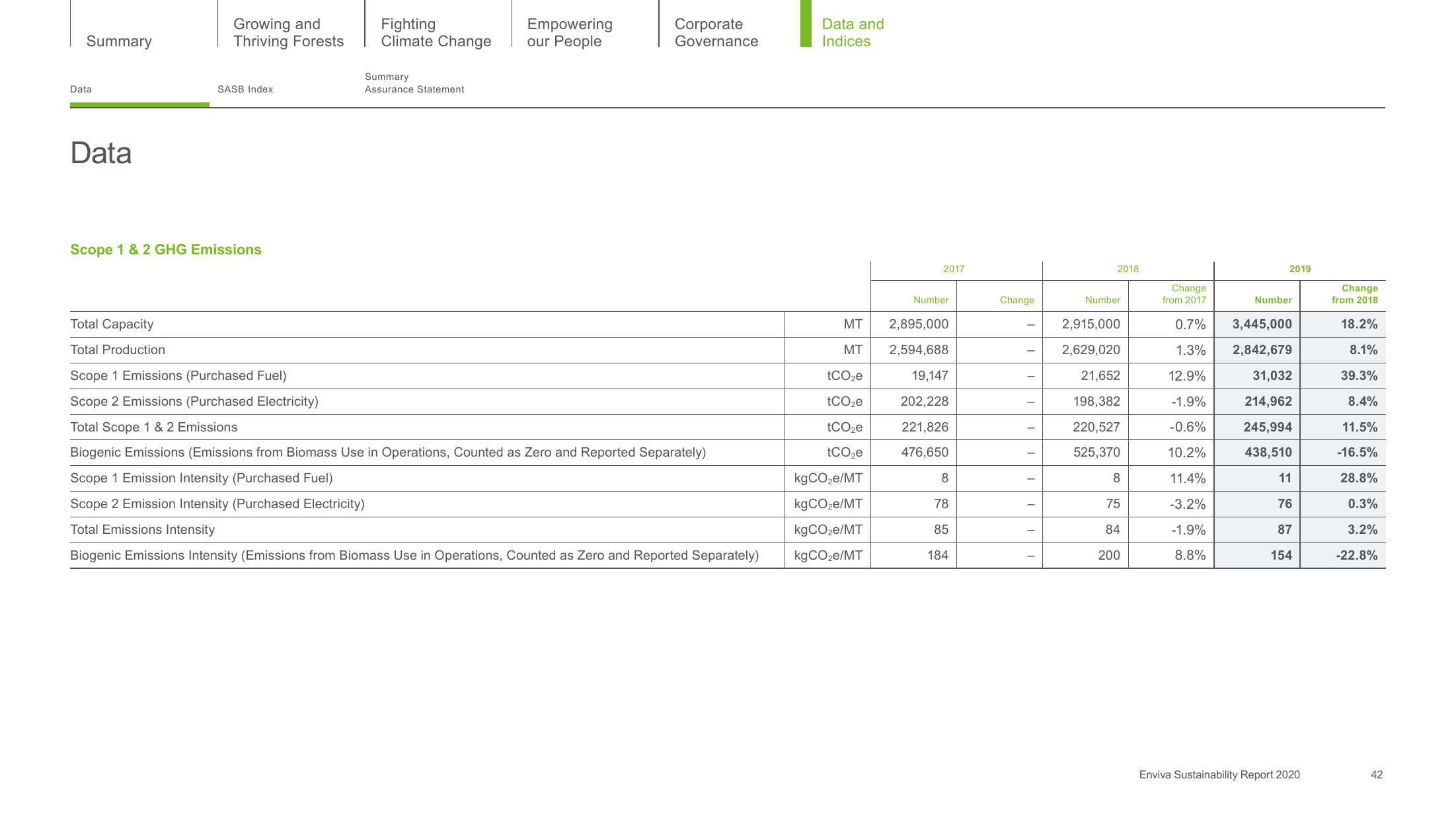Select the Scope 1 & 2 GHG Emissions heading
1456x820 pixels.
(x=166, y=250)
